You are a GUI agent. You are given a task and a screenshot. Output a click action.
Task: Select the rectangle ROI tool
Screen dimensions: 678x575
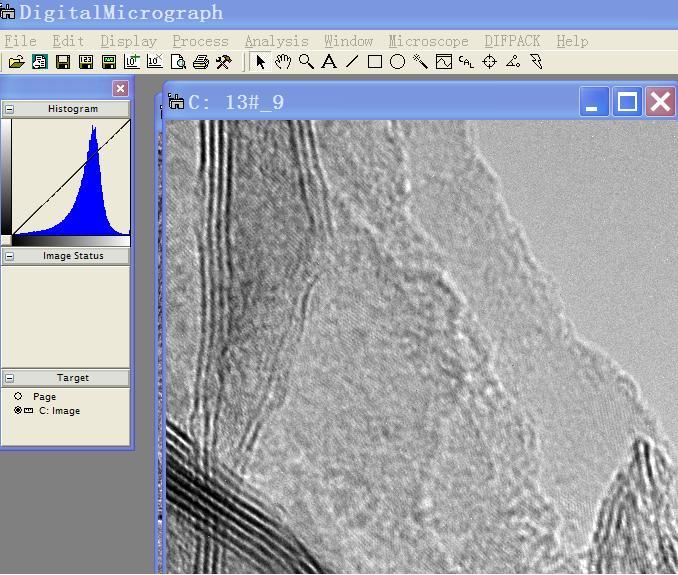pos(374,62)
